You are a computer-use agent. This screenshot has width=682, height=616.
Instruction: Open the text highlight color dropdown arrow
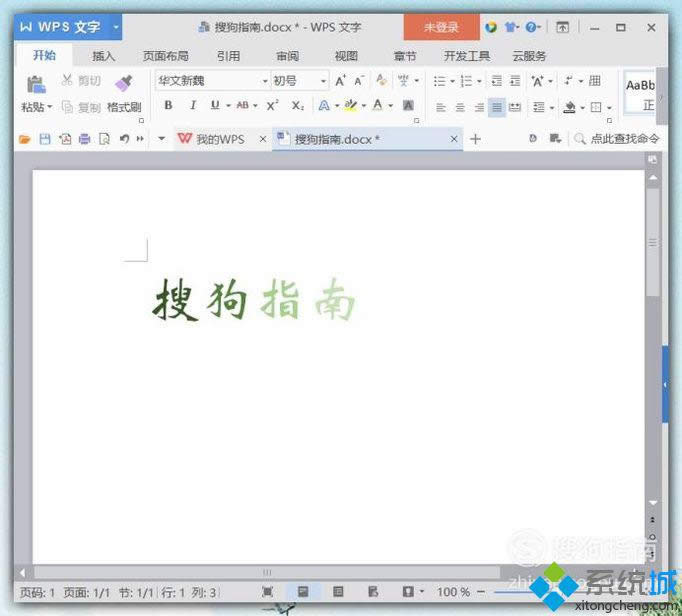[364, 106]
